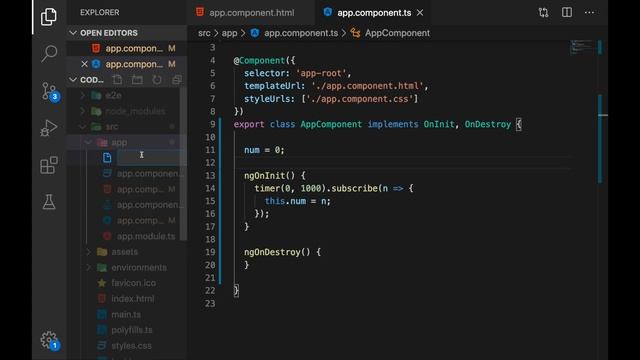The width and height of the screenshot is (640, 360).
Task: Select HTML file in Open Editors list
Action: [127, 49]
